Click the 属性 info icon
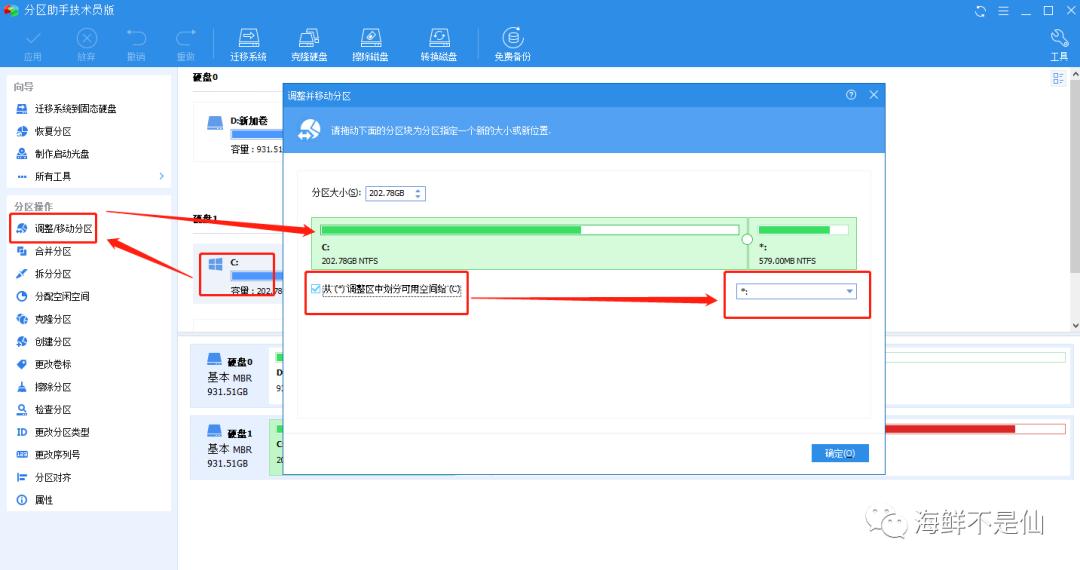Screen dimensions: 1080x570 [21, 500]
